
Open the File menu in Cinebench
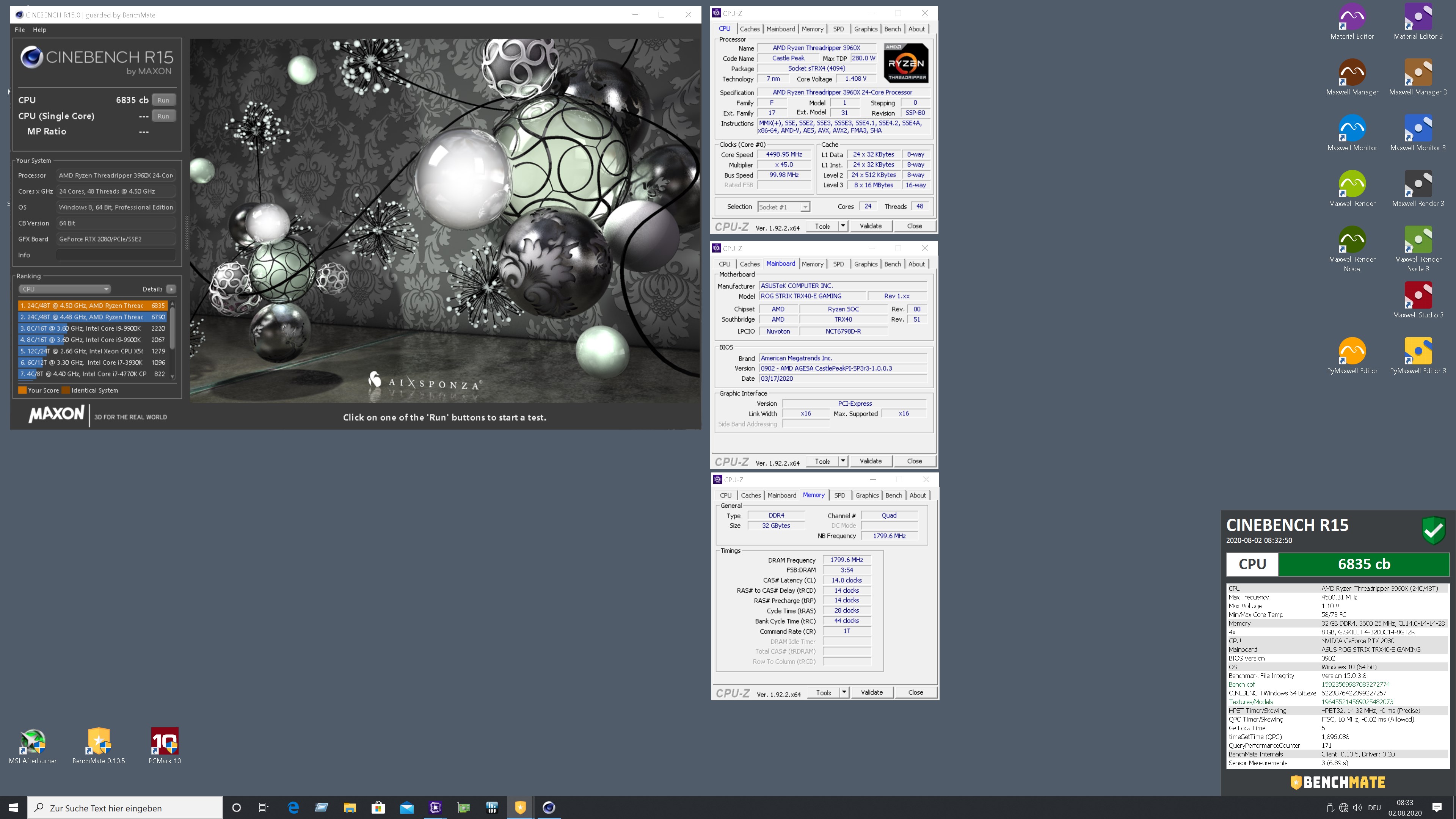click(x=20, y=30)
